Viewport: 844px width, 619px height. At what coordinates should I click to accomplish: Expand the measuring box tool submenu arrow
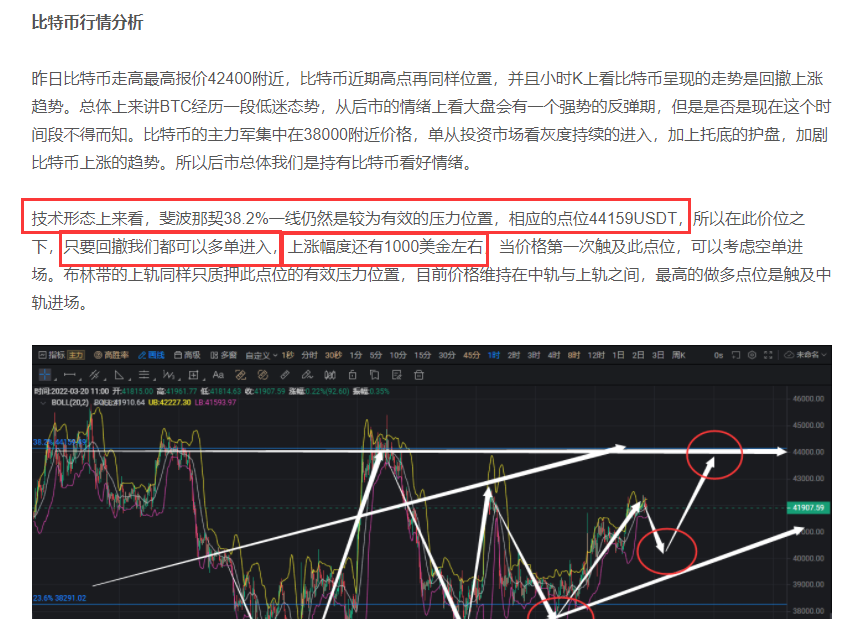pyautogui.click(x=203, y=379)
